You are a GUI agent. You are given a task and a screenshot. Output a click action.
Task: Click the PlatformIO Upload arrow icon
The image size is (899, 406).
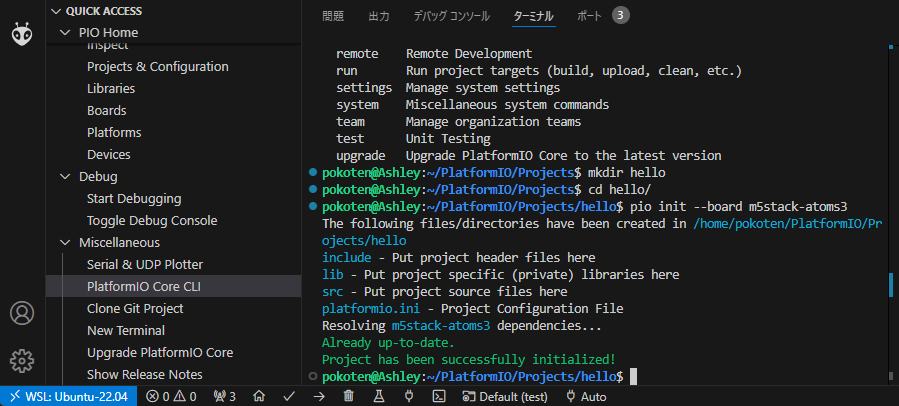click(319, 396)
